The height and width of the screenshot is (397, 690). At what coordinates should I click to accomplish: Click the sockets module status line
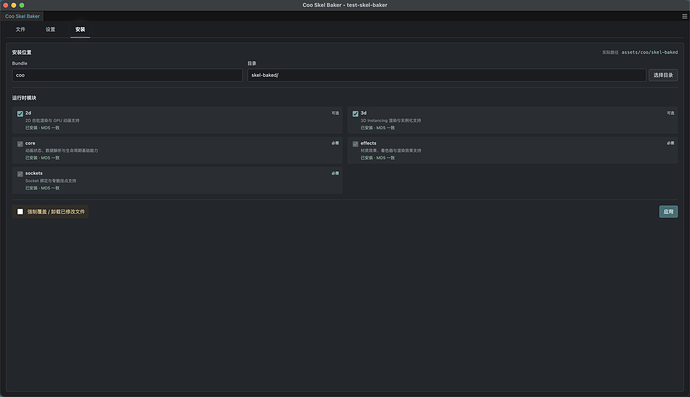pos(42,188)
